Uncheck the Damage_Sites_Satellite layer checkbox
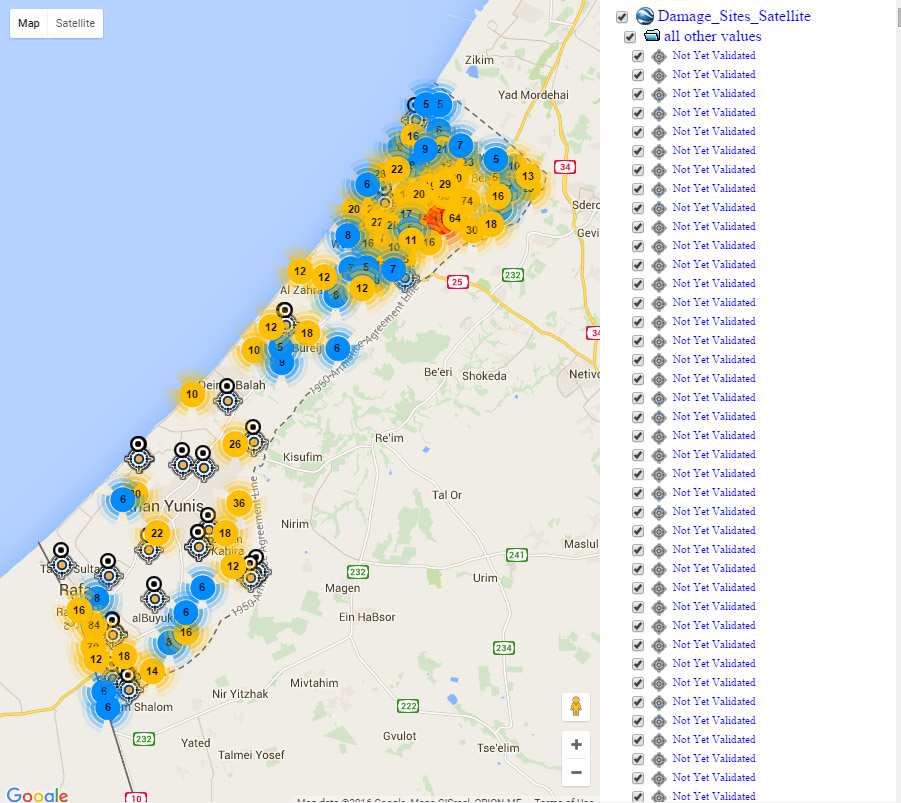Image resolution: width=901 pixels, height=803 pixels. (622, 16)
